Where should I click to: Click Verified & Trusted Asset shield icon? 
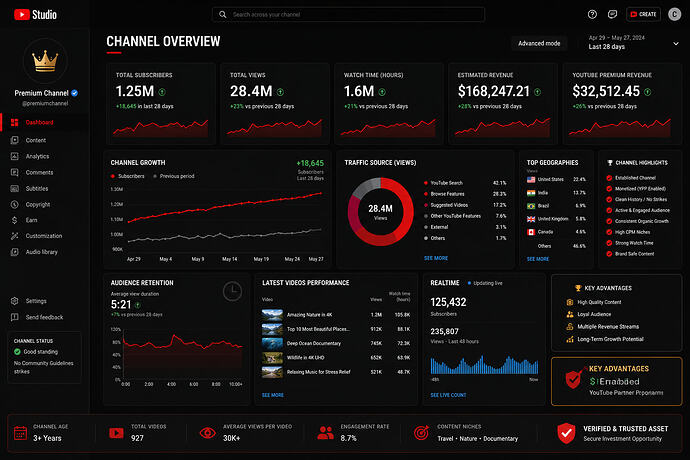click(566, 433)
